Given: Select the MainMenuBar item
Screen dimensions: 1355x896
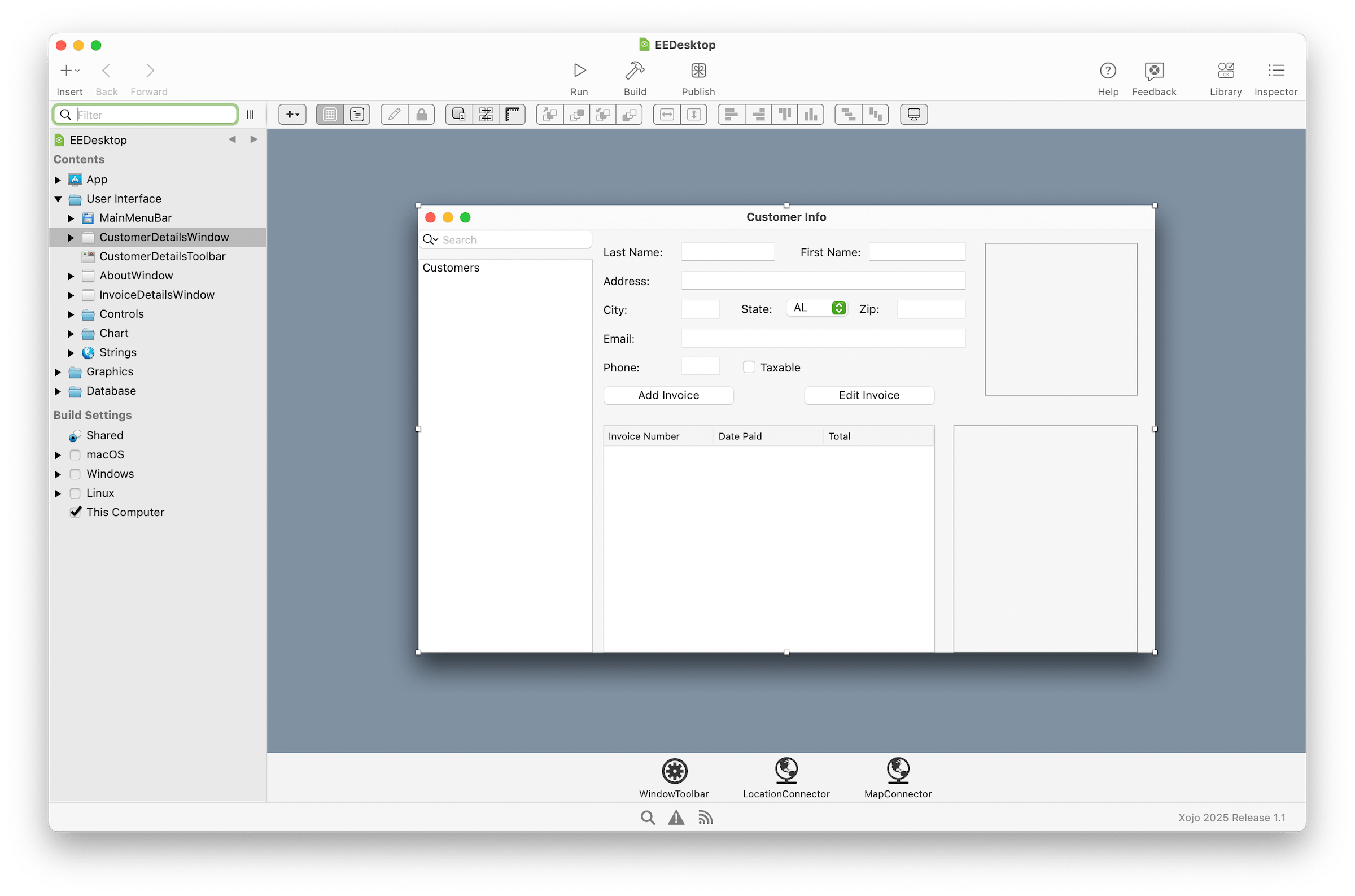Looking at the screenshot, I should (135, 218).
